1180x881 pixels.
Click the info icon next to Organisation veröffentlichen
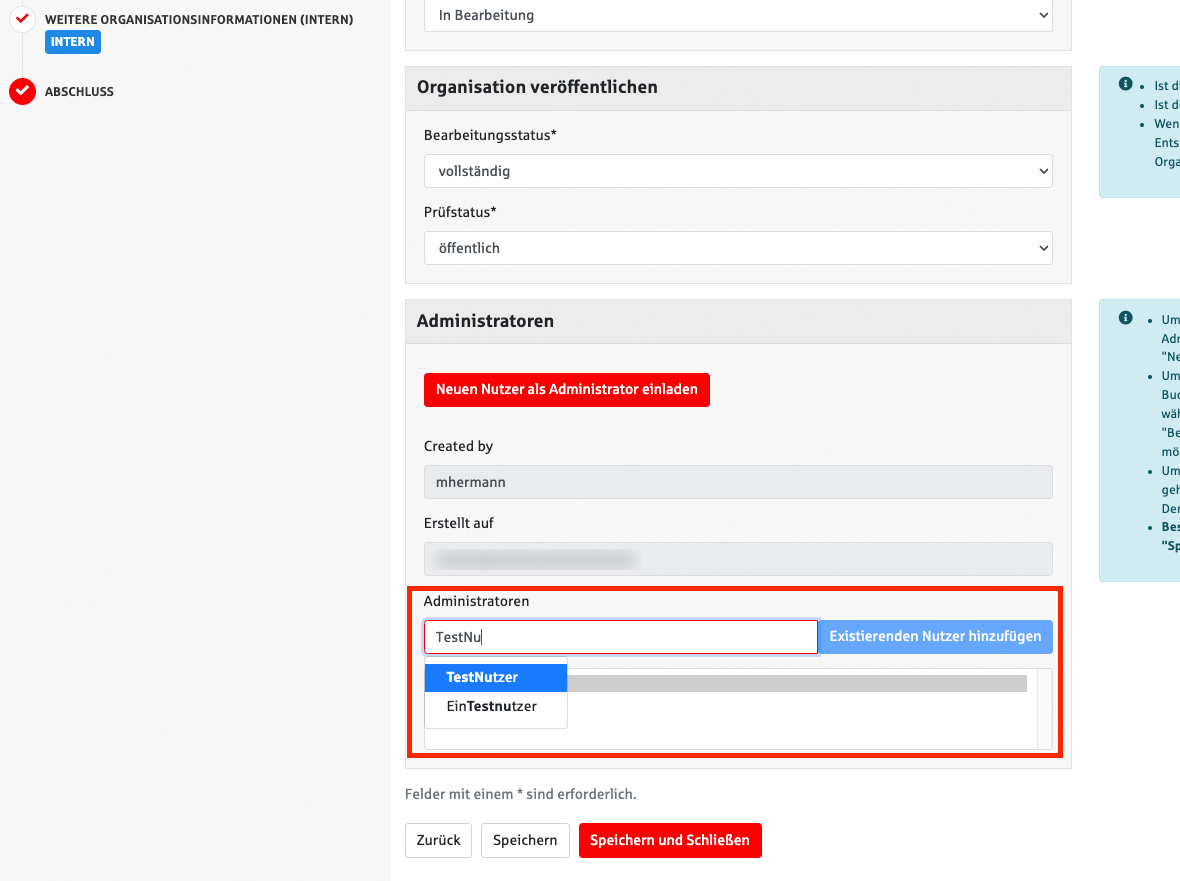(1125, 84)
